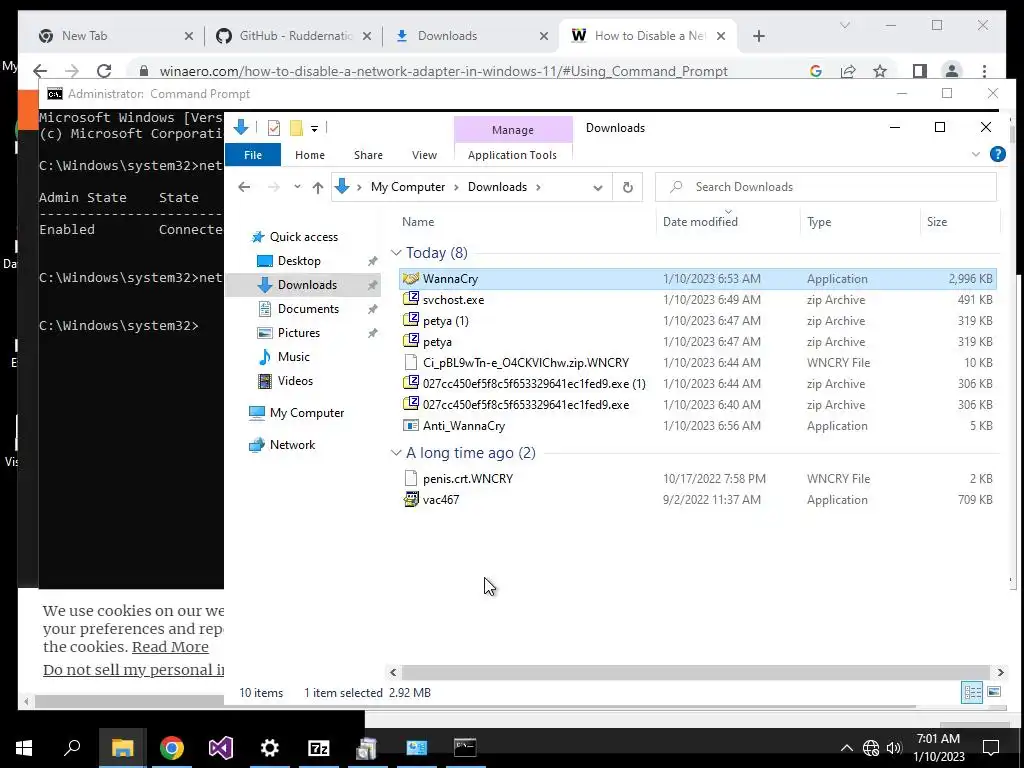Viewport: 1024px width, 768px height.
Task: Go up one folder level in Explorer
Action: tap(318, 187)
